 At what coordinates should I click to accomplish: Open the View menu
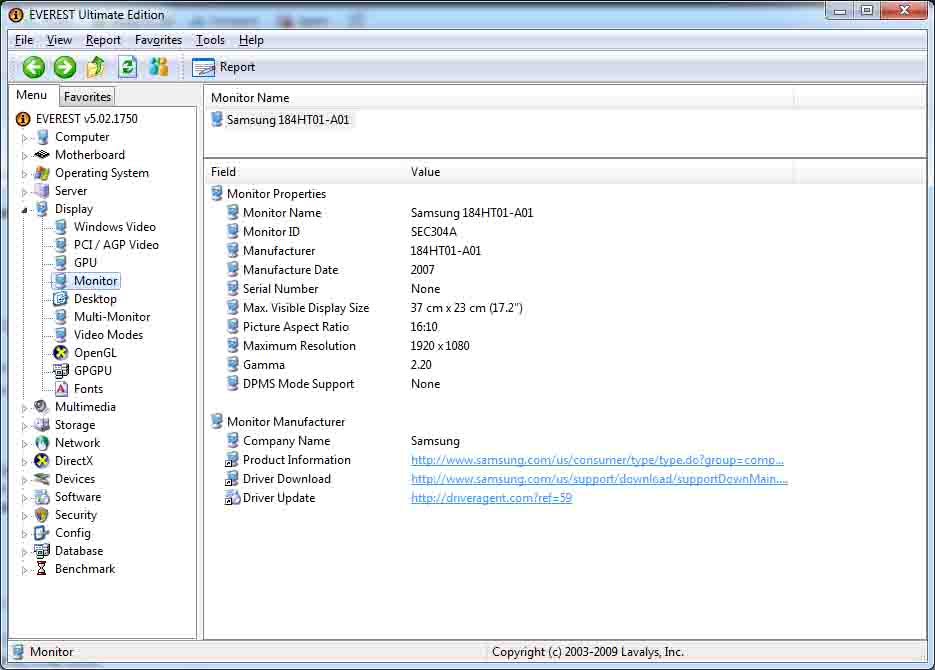point(59,40)
